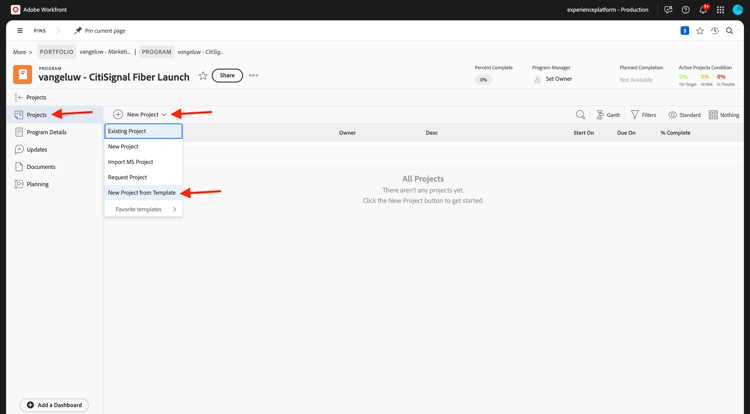
Task: Click the Adobe Workfront logo
Action: click(x=16, y=10)
